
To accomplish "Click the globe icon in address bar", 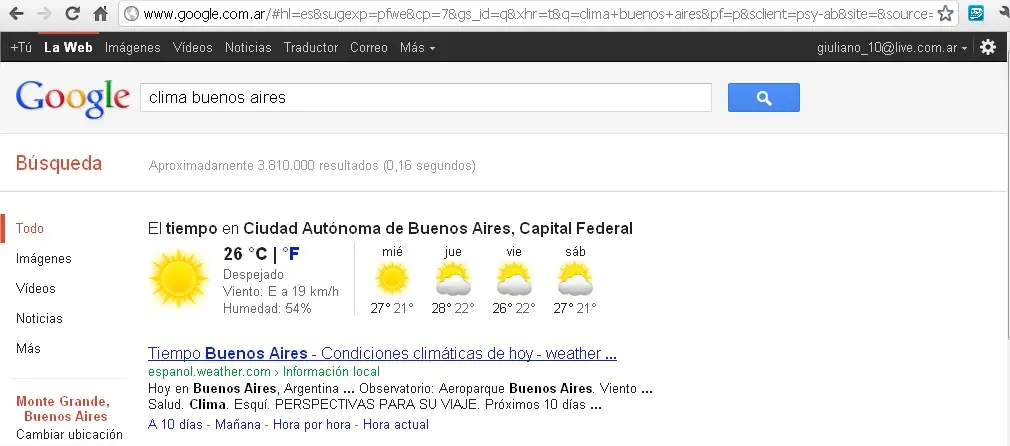I will point(131,14).
